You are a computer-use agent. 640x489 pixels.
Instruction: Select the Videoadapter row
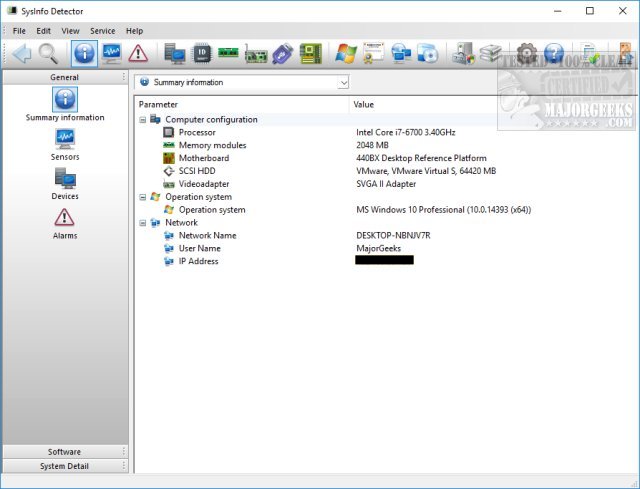point(386,184)
